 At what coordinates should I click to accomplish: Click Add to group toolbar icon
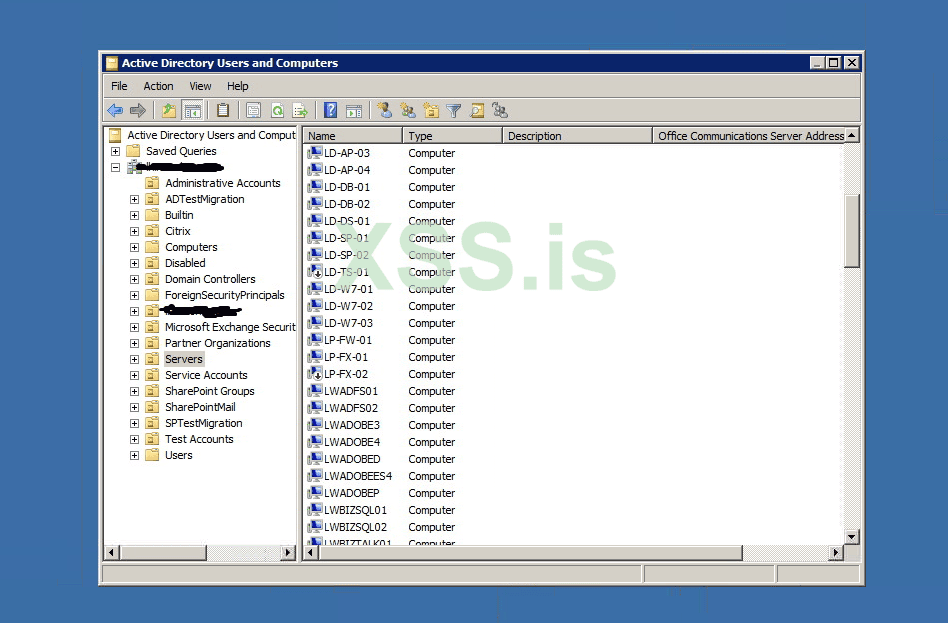pyautogui.click(x=499, y=110)
